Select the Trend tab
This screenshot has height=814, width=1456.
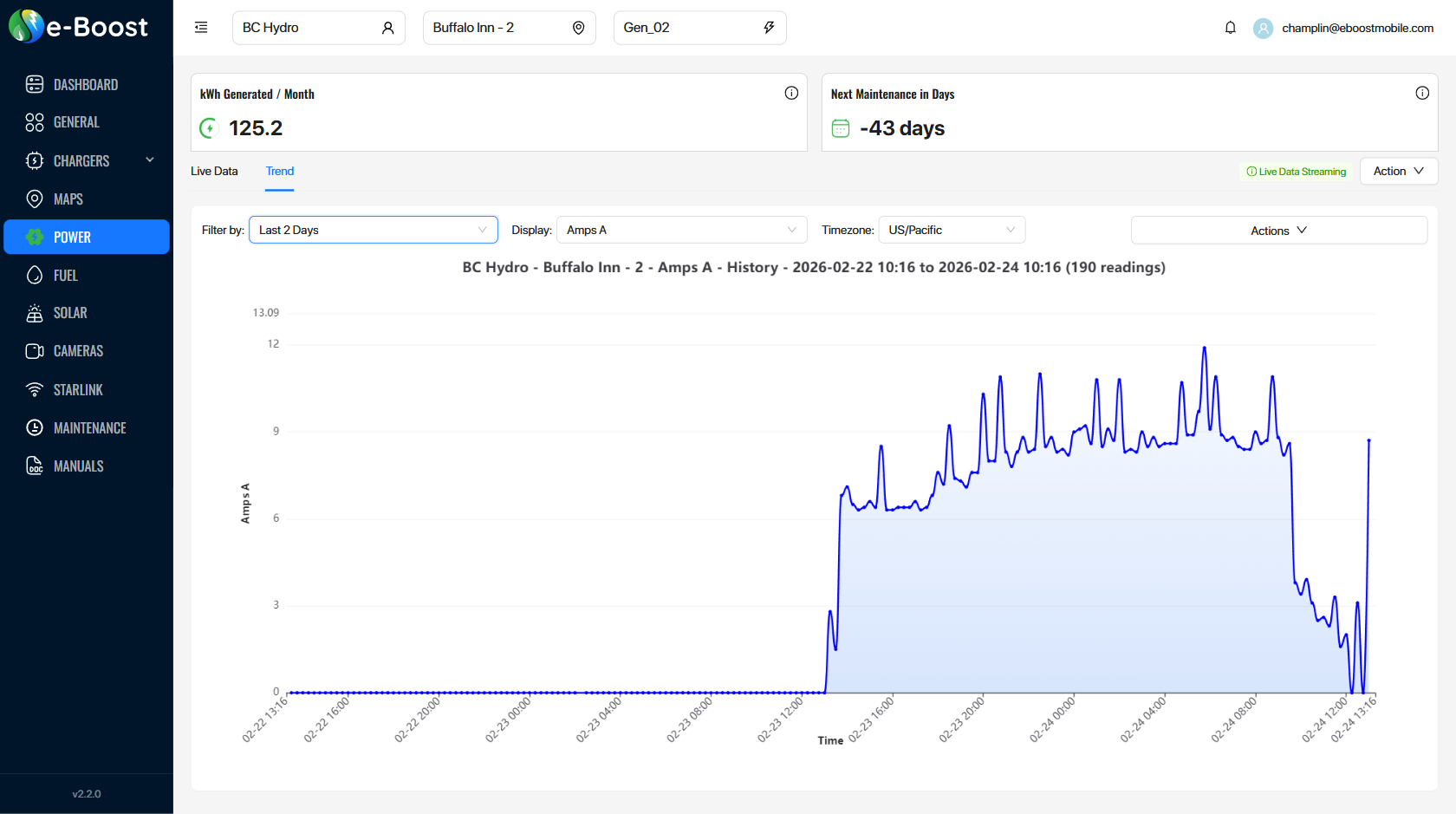tap(279, 171)
